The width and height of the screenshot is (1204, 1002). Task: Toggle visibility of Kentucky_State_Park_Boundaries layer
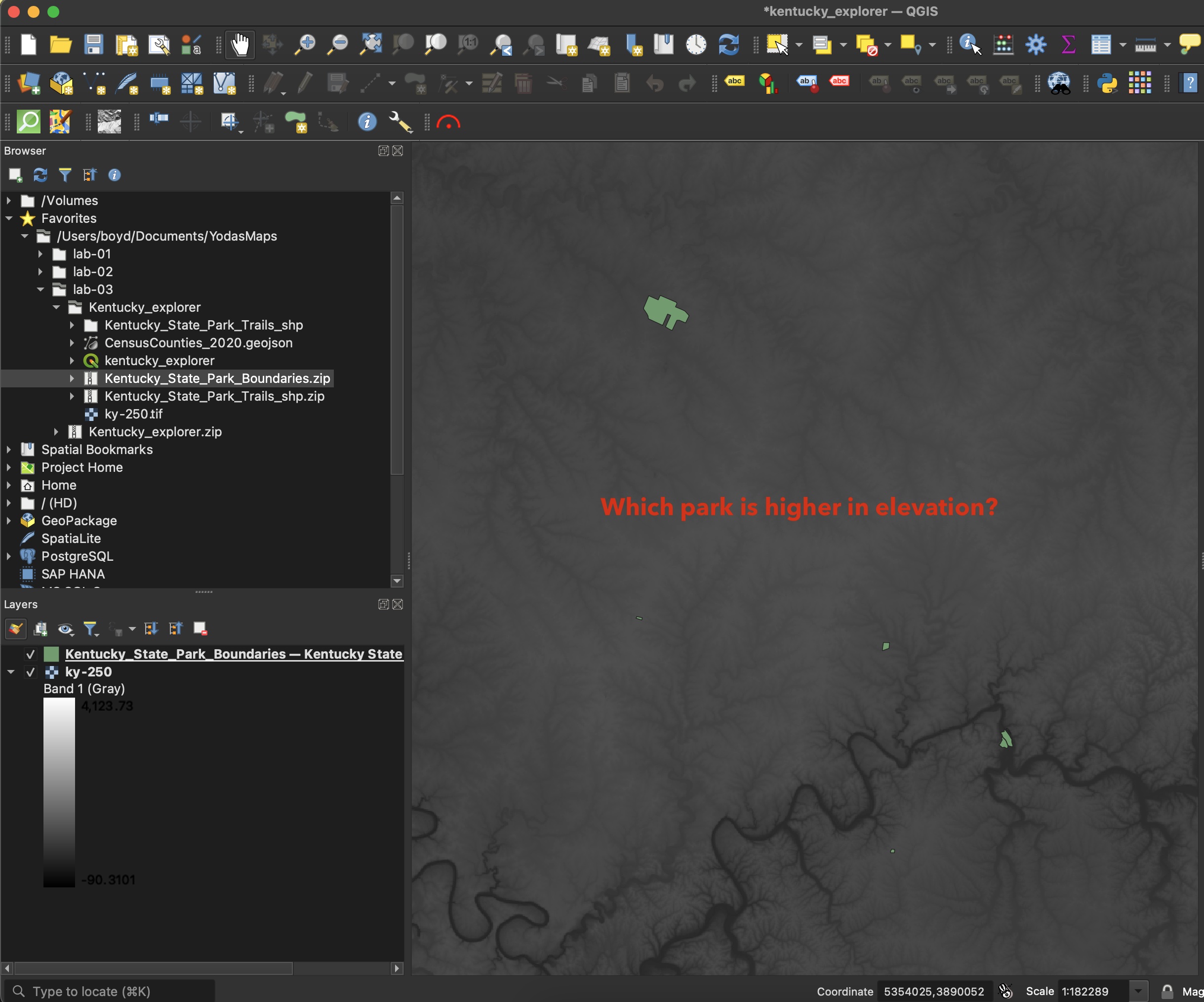pos(31,655)
